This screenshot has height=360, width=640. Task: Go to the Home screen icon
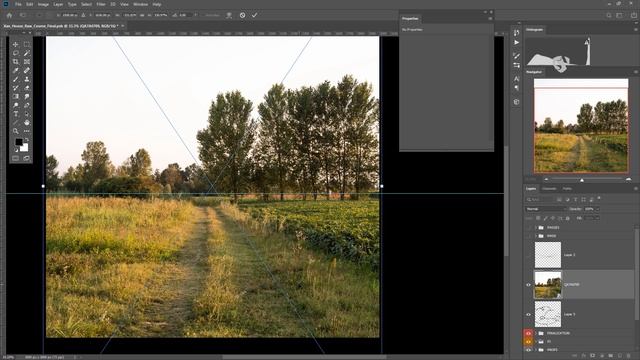[x=9, y=15]
